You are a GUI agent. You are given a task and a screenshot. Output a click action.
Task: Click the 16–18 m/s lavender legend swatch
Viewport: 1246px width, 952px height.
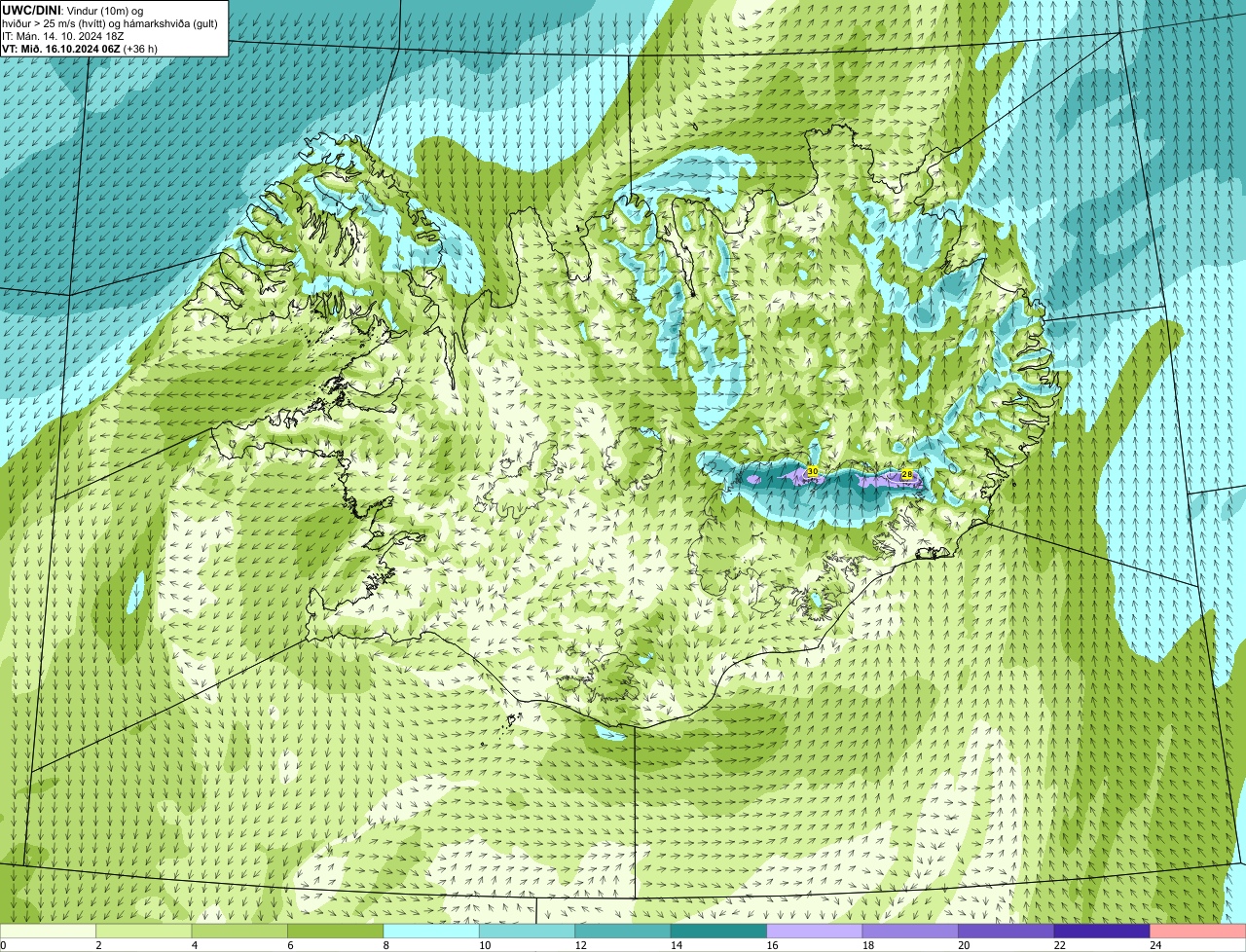tap(815, 931)
